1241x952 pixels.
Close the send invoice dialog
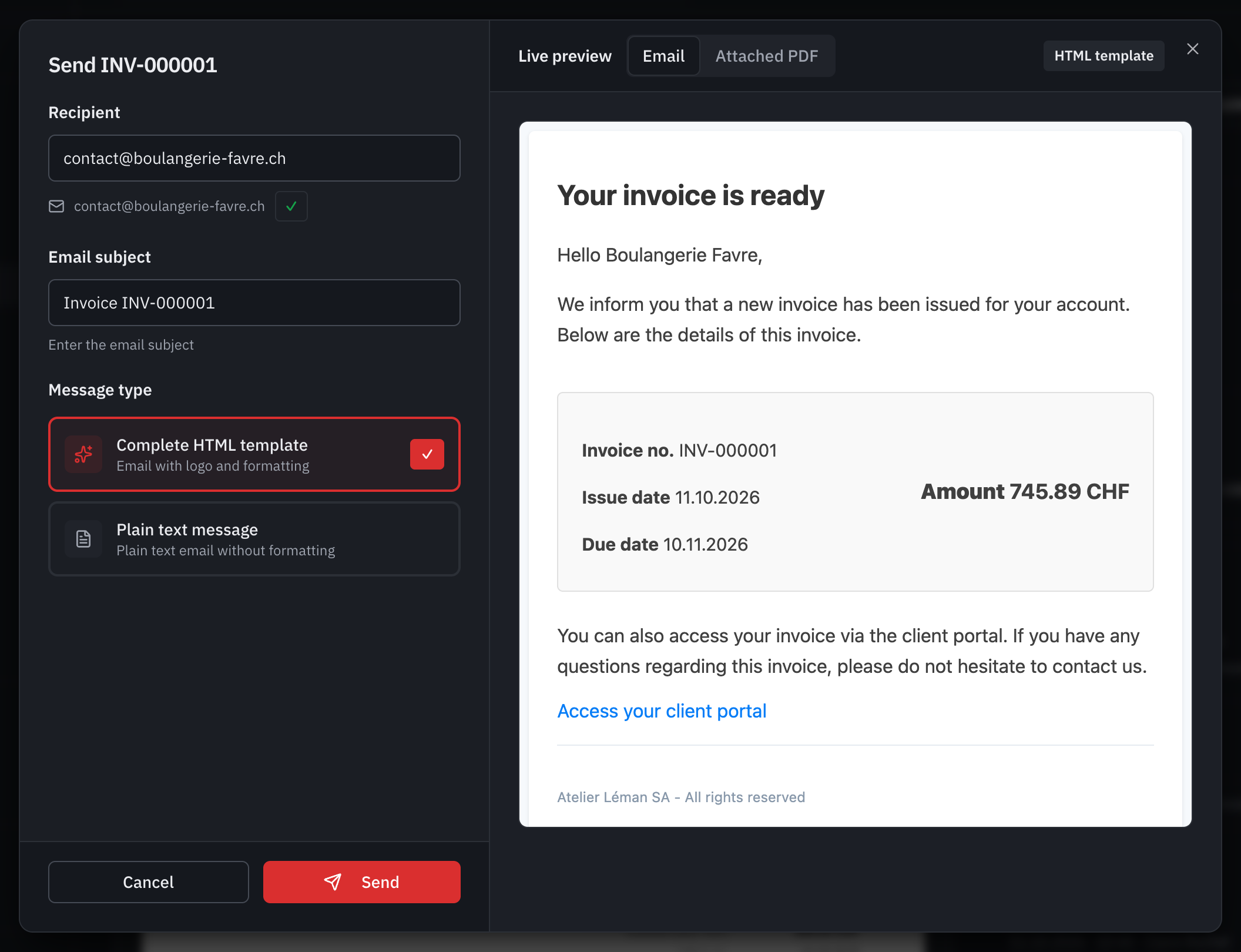[x=1192, y=49]
